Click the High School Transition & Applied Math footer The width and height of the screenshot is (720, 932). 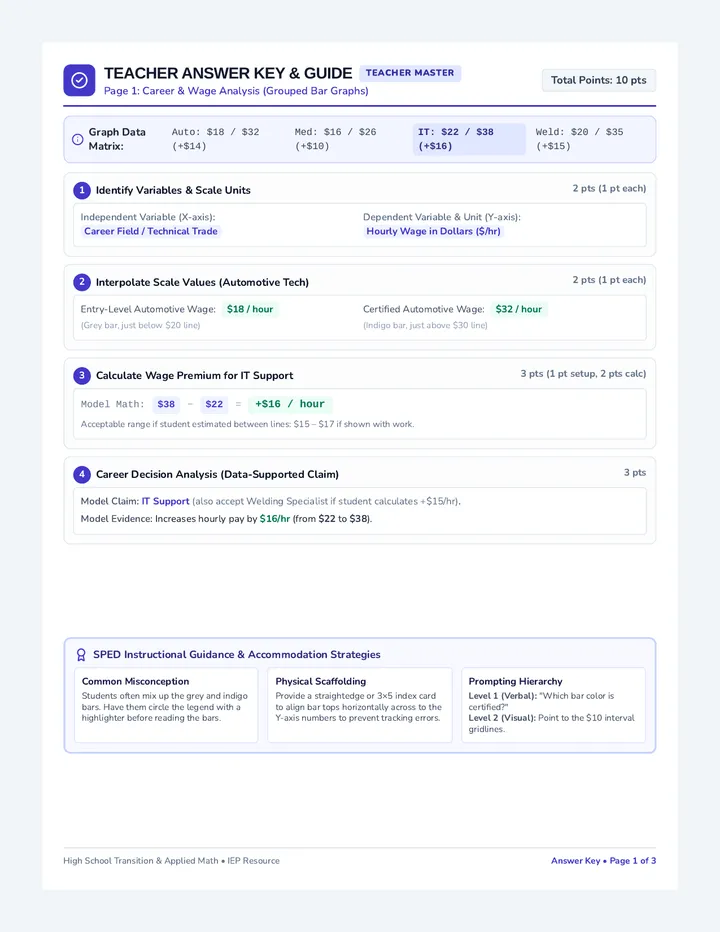tap(171, 861)
